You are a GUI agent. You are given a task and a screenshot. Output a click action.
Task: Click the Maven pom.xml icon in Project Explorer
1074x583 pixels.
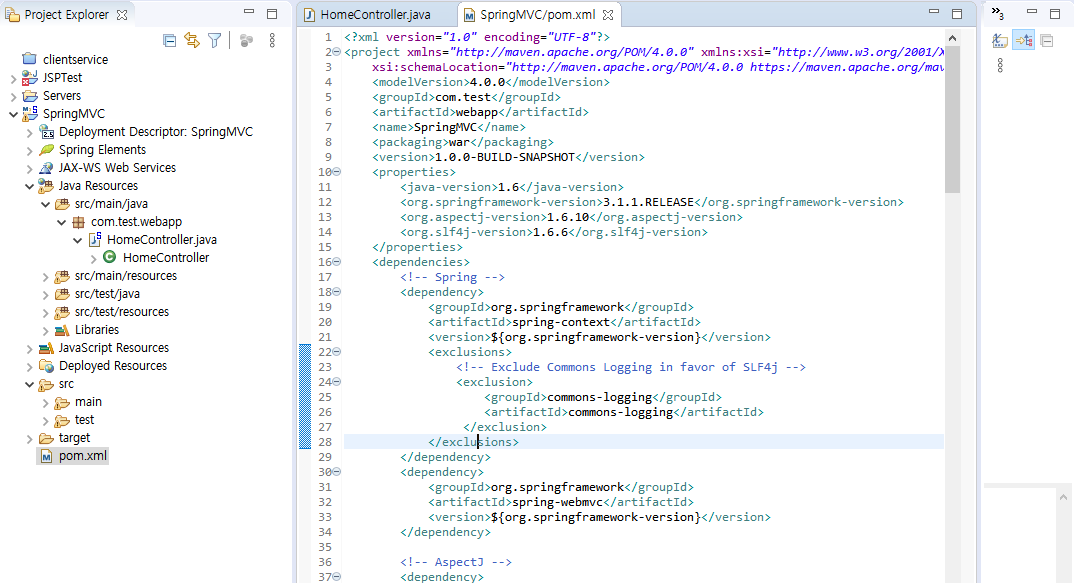[x=47, y=455]
